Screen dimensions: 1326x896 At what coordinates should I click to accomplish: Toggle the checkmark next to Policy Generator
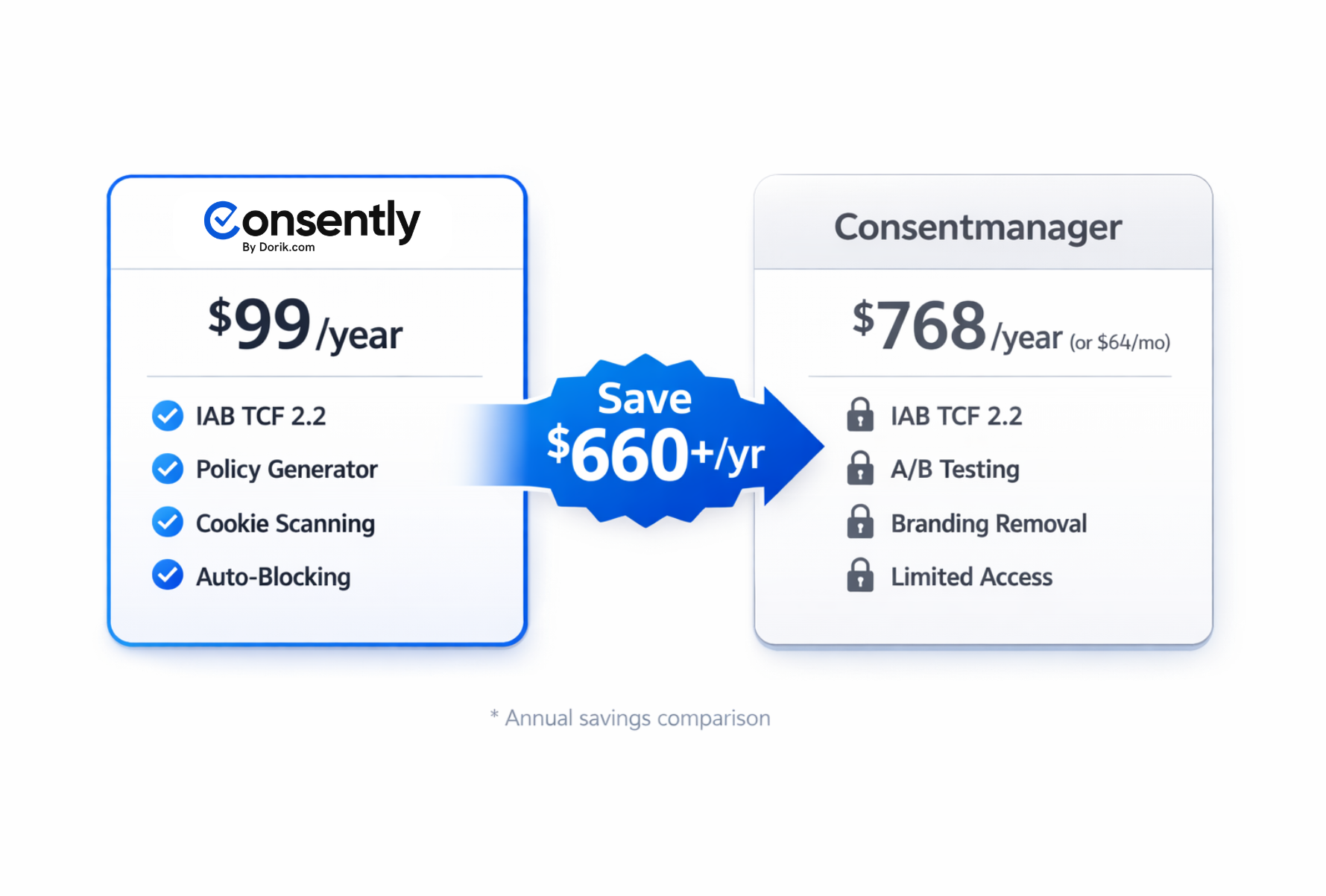coord(168,469)
